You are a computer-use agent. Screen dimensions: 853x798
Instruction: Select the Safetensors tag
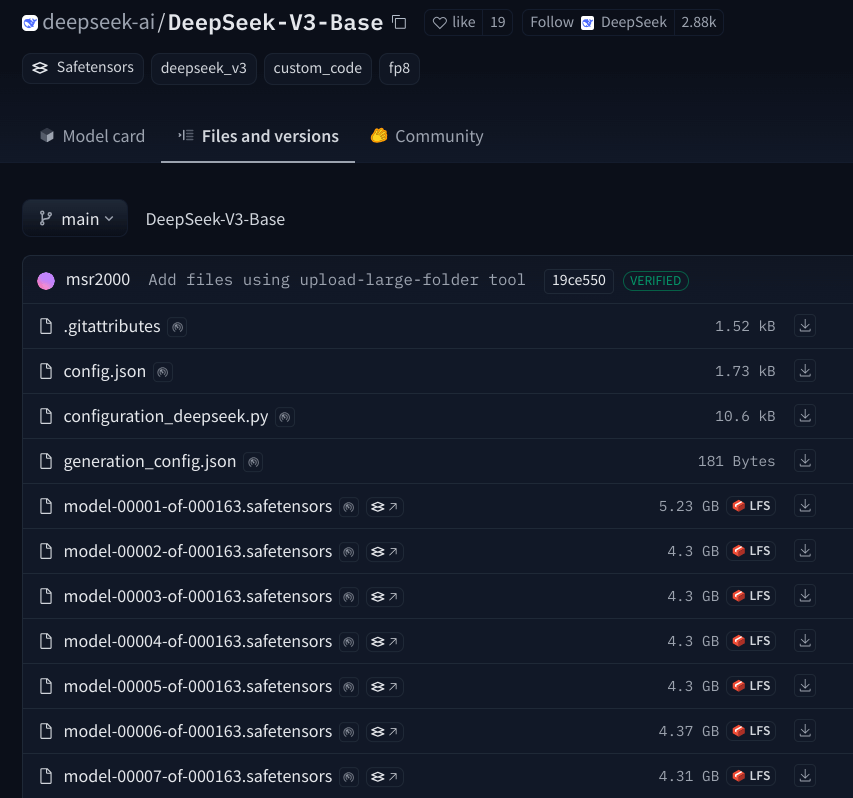click(x=83, y=68)
